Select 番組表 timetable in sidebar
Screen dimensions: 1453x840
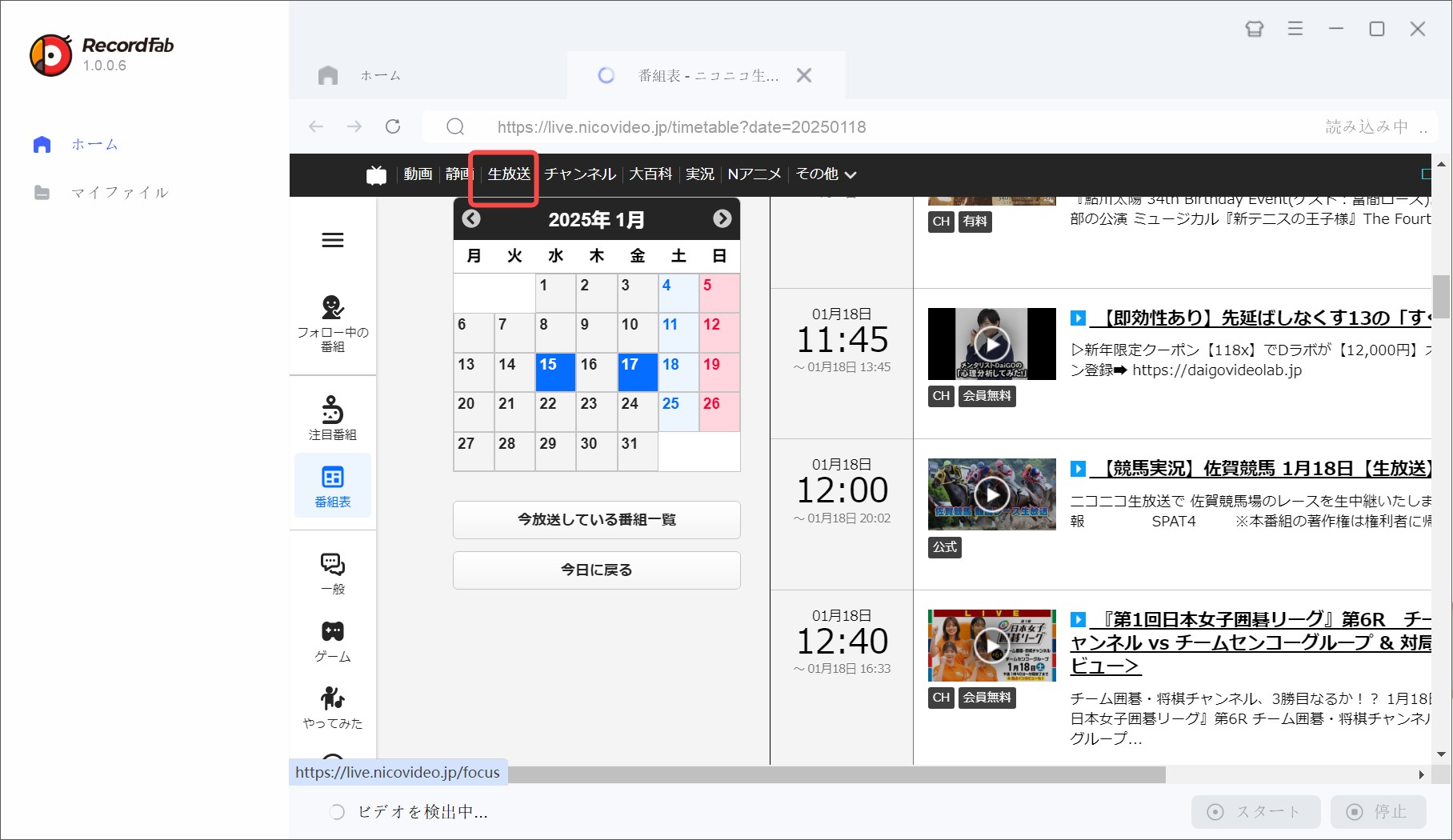[x=333, y=486]
